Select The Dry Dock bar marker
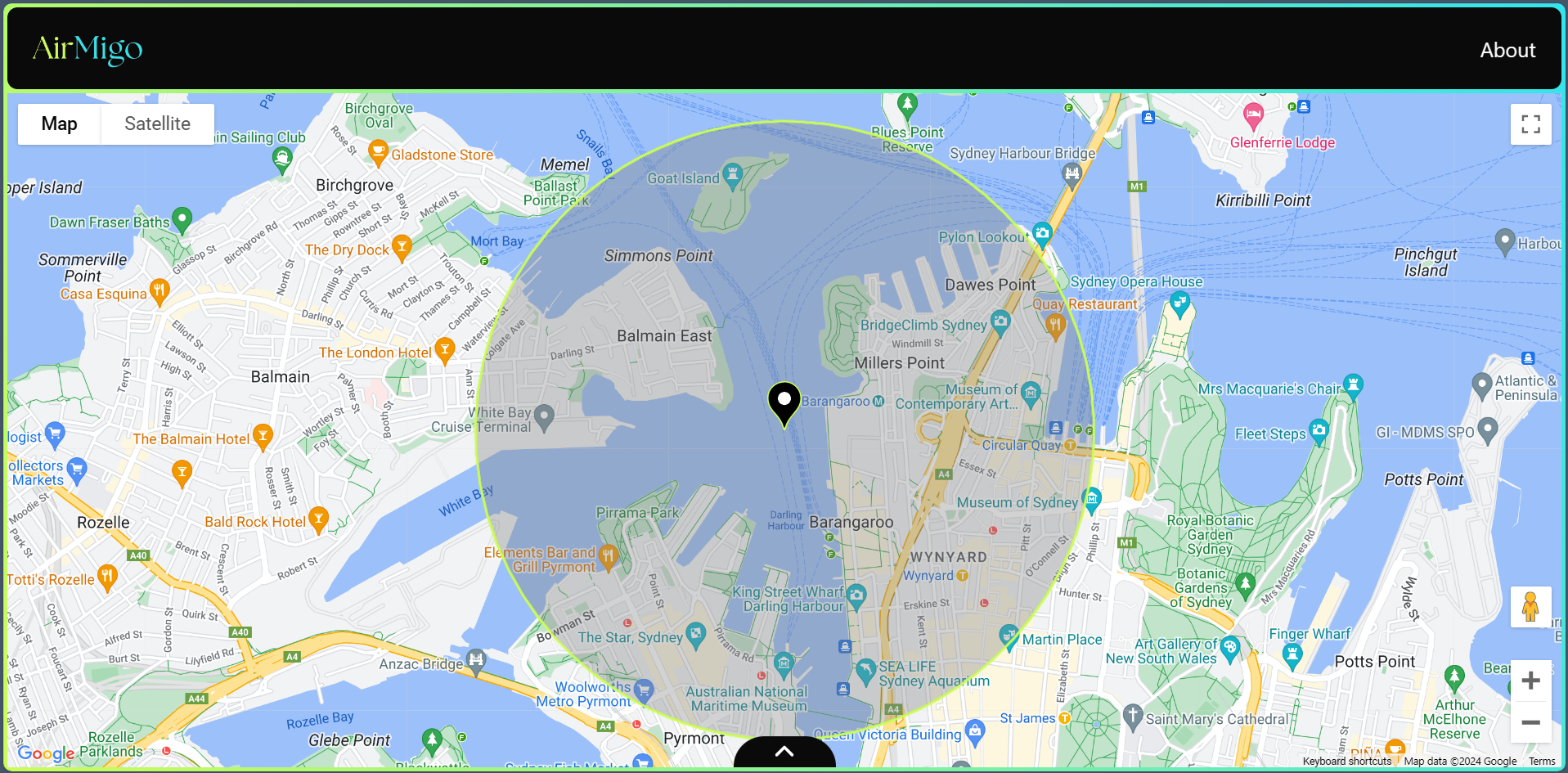This screenshot has width=1568, height=773. tap(401, 247)
